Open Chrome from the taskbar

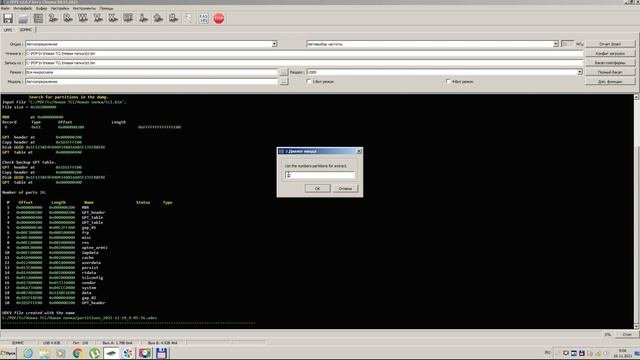click(78, 353)
